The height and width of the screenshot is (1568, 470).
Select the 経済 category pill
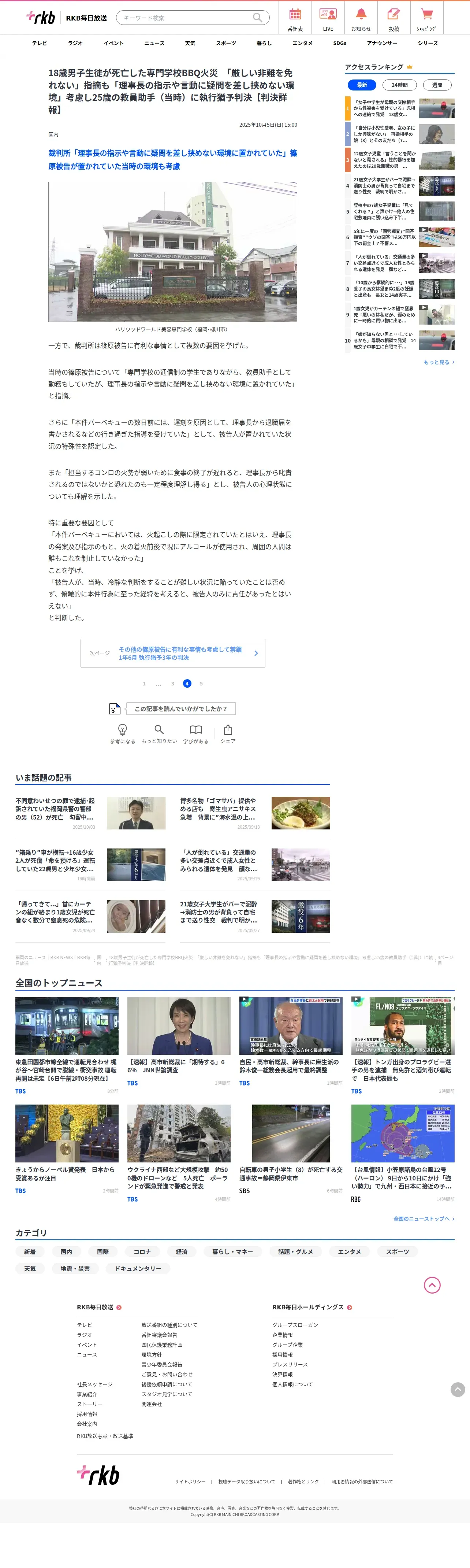pos(182,1251)
